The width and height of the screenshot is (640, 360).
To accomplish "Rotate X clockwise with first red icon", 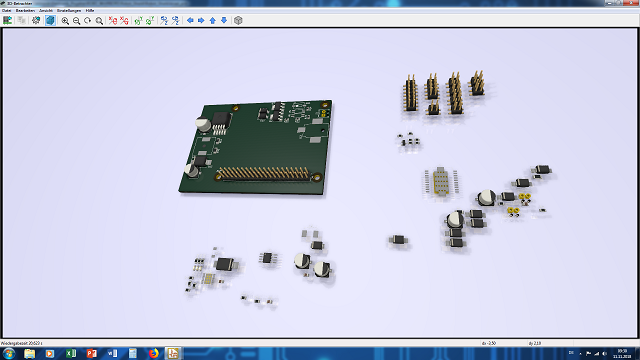I will pyautogui.click(x=113, y=20).
